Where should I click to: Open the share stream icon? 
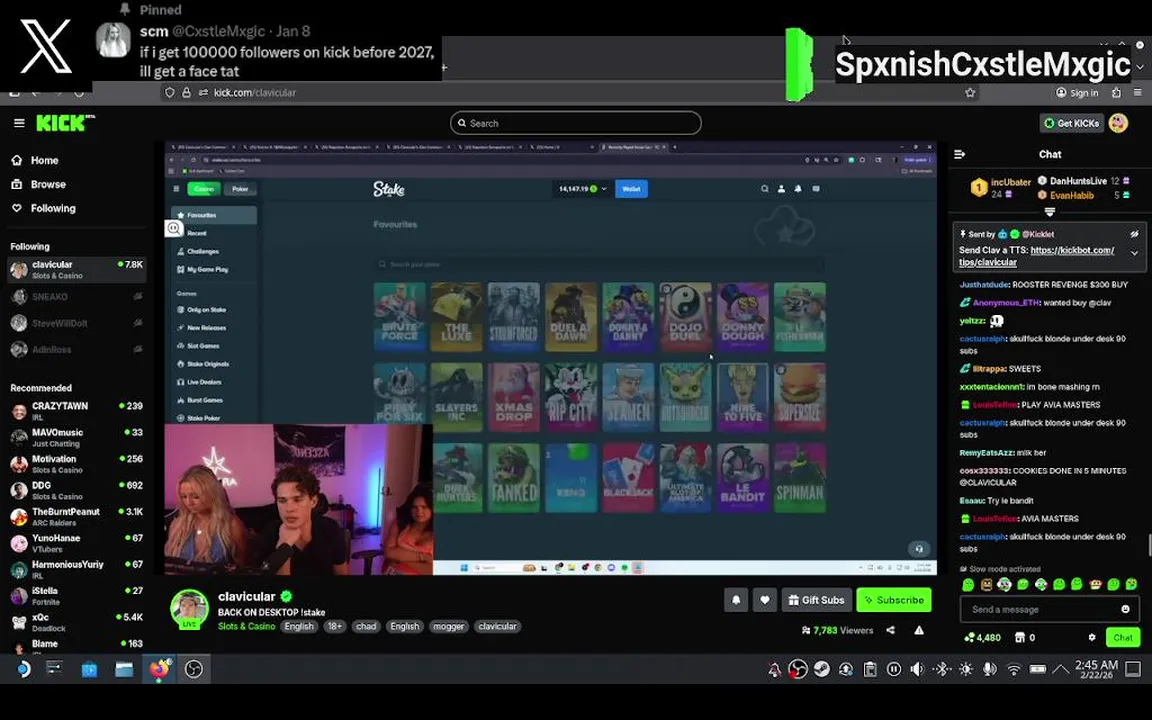pyautogui.click(x=890, y=630)
